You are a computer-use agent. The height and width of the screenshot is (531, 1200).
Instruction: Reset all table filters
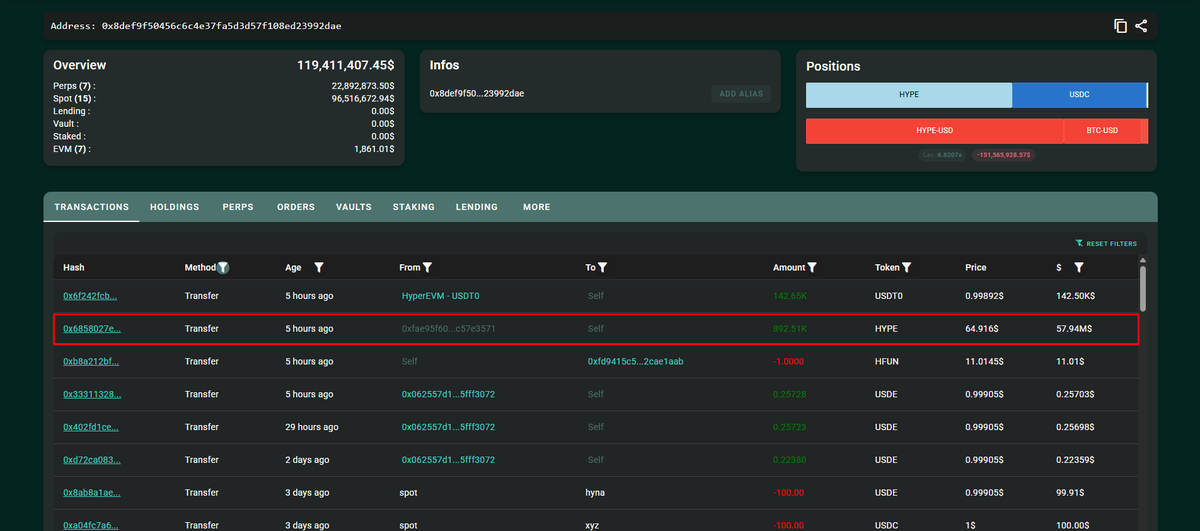pos(1106,243)
